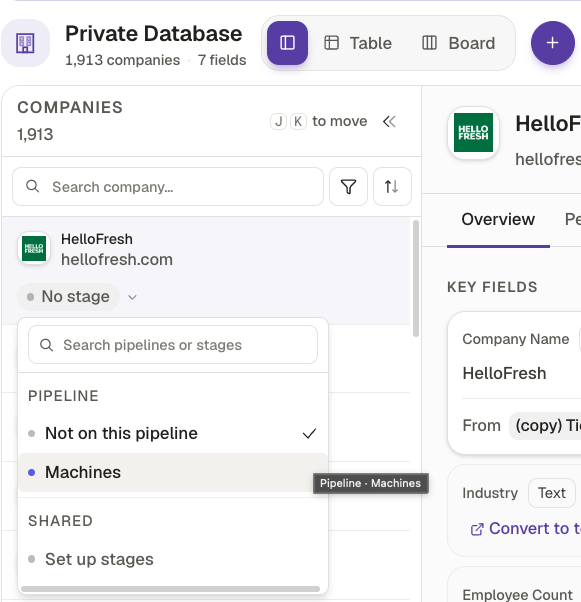Toggle the No stage dropdown

pyautogui.click(x=68, y=297)
